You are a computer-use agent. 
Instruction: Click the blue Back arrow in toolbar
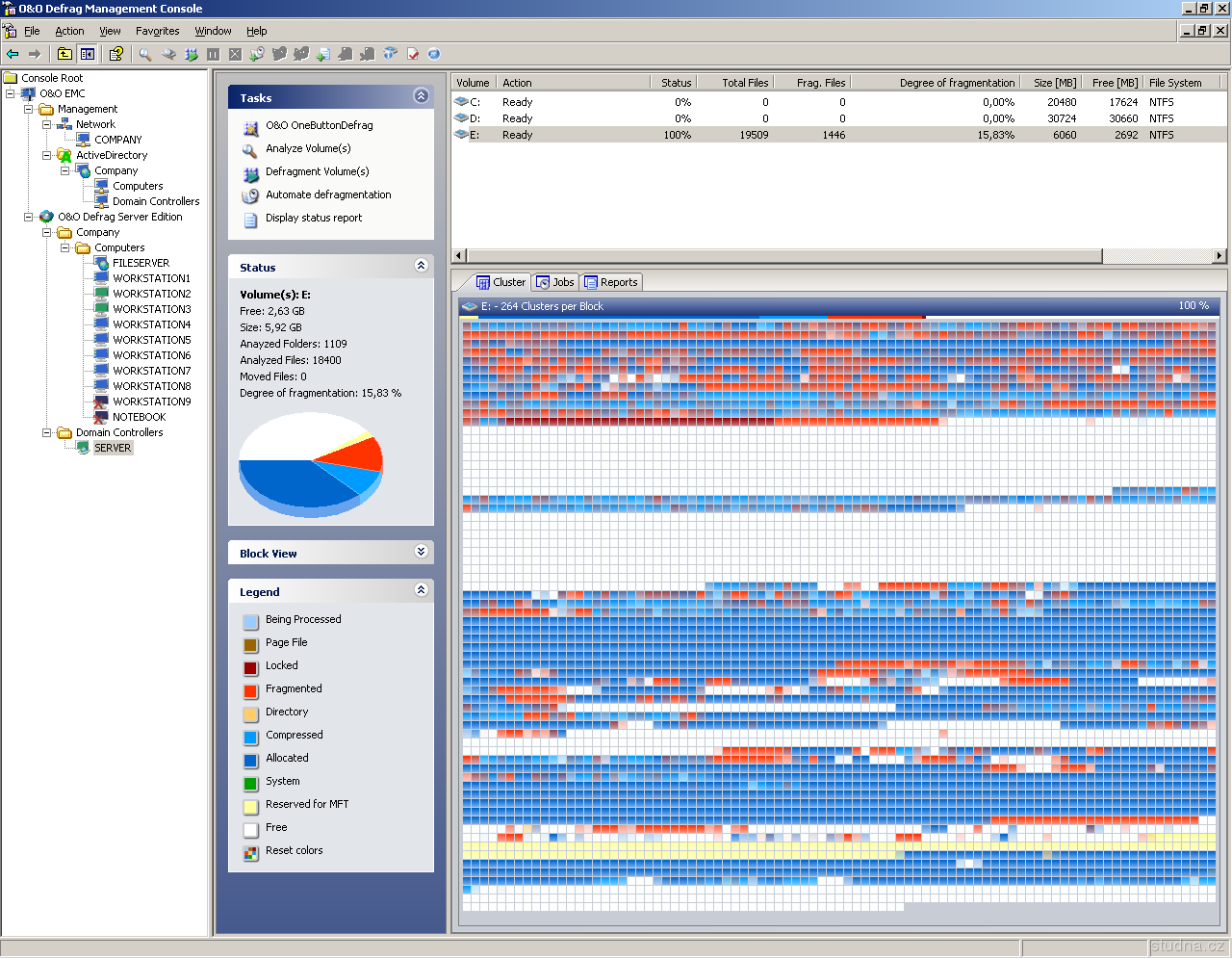click(13, 54)
